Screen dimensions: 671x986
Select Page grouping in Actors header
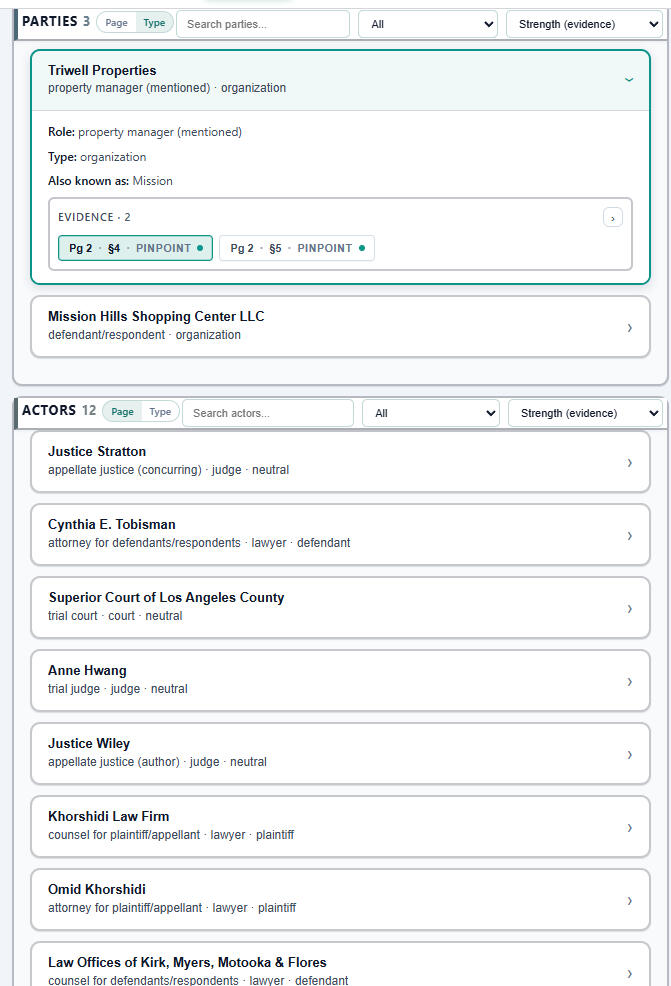(x=122, y=412)
